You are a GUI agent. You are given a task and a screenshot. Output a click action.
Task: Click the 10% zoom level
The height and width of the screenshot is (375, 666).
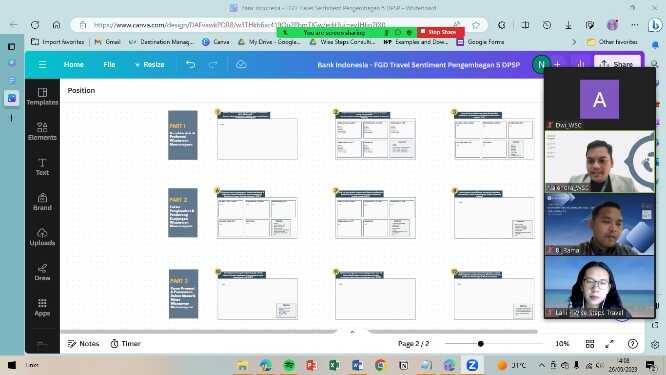pyautogui.click(x=562, y=344)
